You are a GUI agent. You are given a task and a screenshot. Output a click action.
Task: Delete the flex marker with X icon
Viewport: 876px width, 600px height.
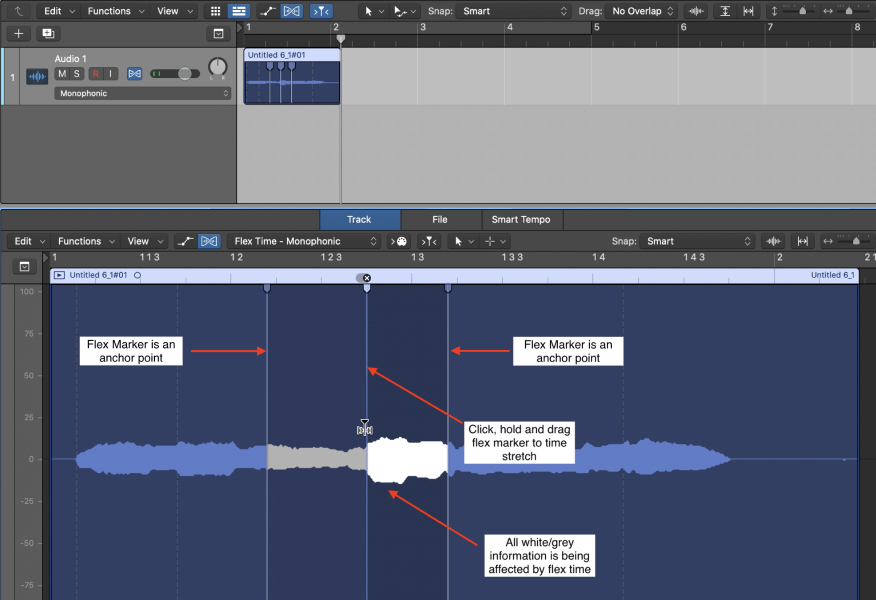pyautogui.click(x=366, y=278)
